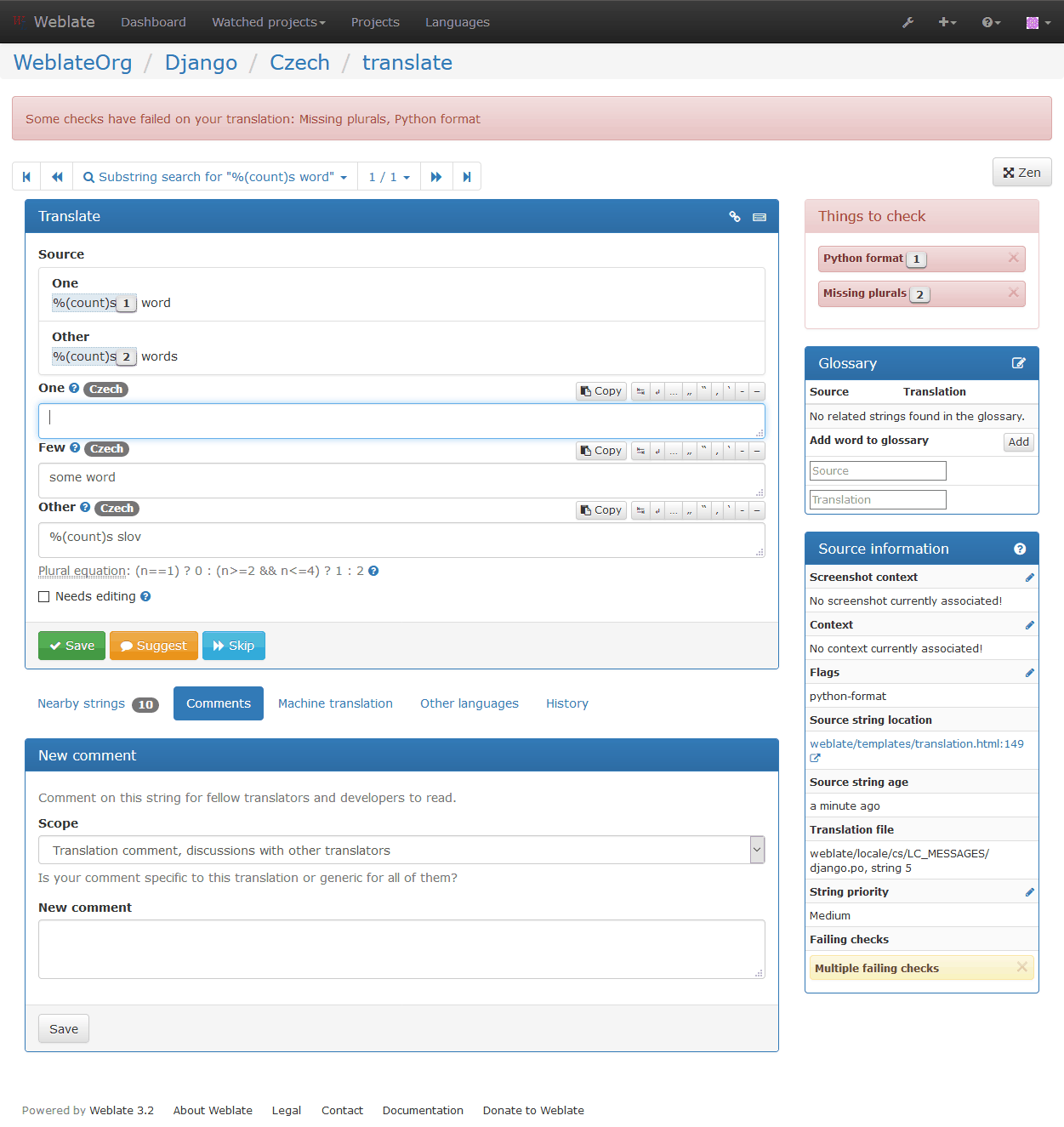Screen dimensions: 1064x1127
Task: Switch to the Nearby strings tab
Action: 98,703
